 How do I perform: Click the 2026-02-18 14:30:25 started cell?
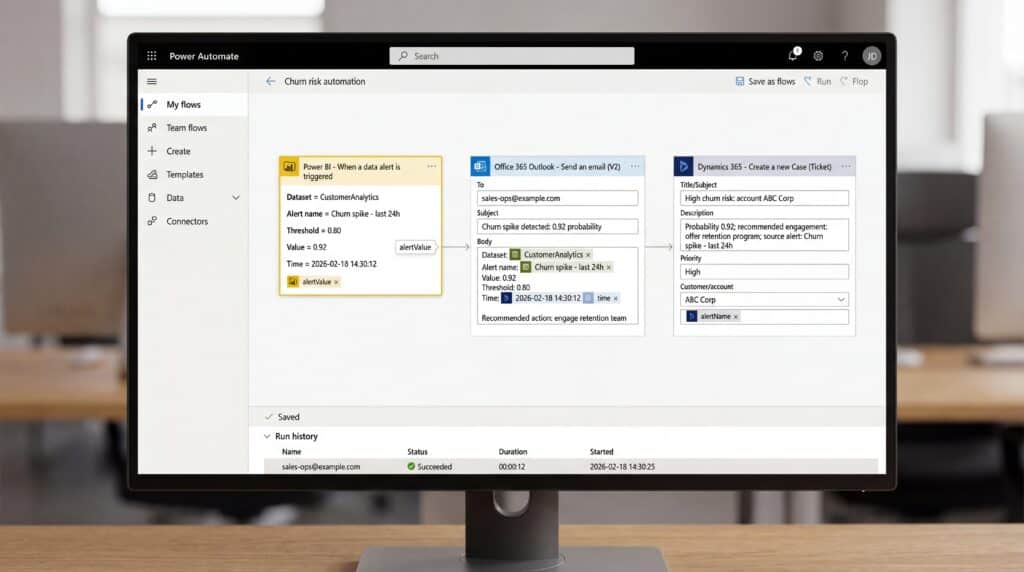[622, 467]
